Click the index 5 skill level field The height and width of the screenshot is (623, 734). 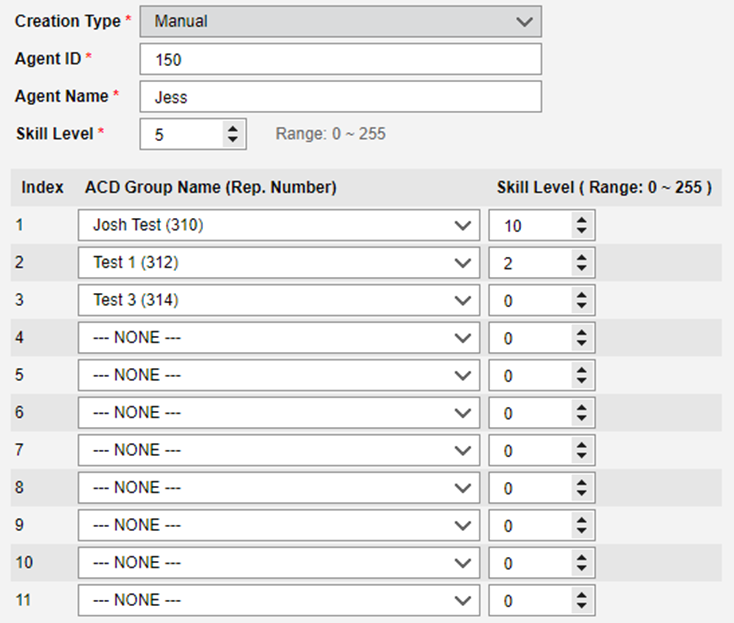(530, 376)
